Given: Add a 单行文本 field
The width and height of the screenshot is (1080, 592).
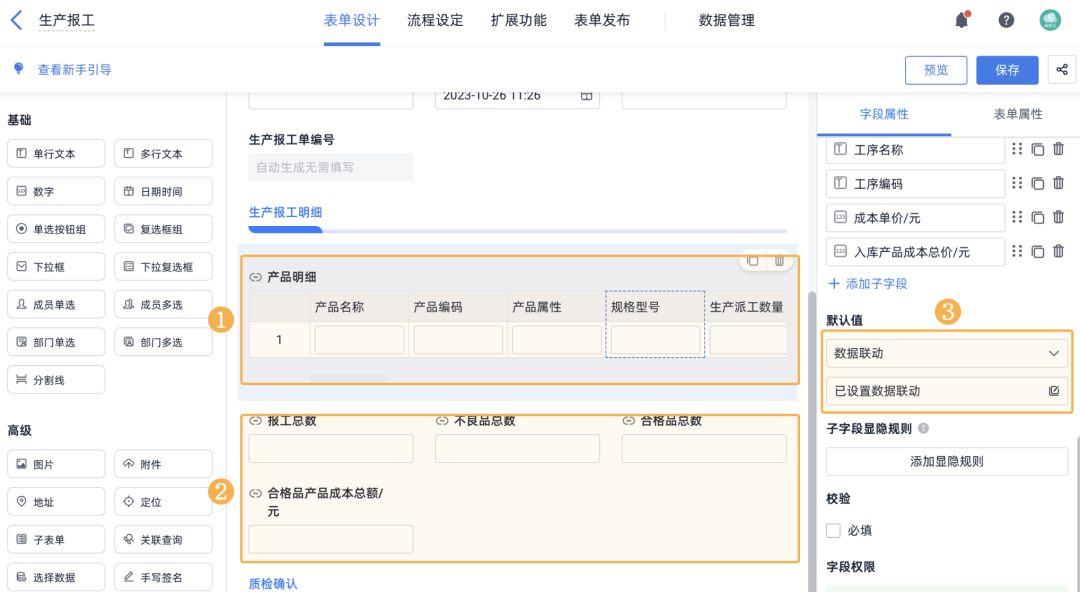Looking at the screenshot, I should tap(56, 154).
